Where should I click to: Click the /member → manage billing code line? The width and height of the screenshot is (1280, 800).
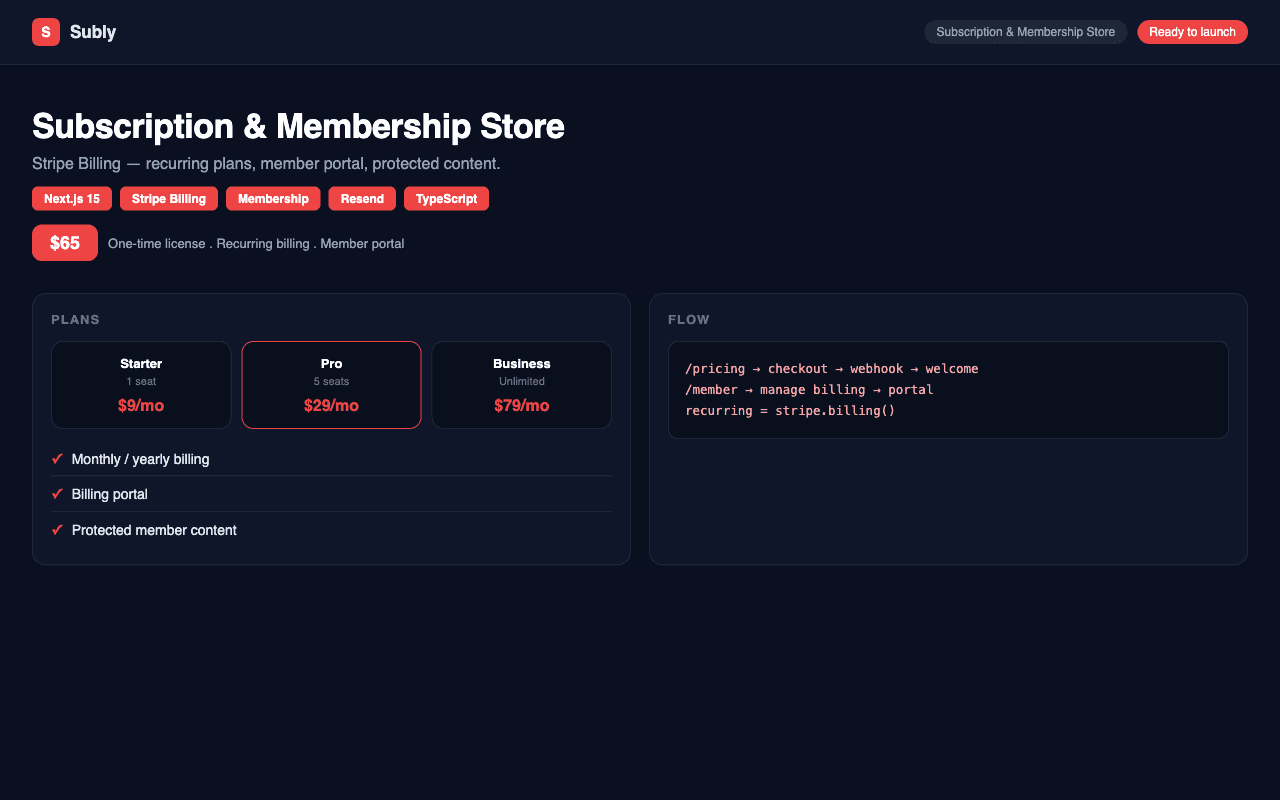click(x=809, y=390)
